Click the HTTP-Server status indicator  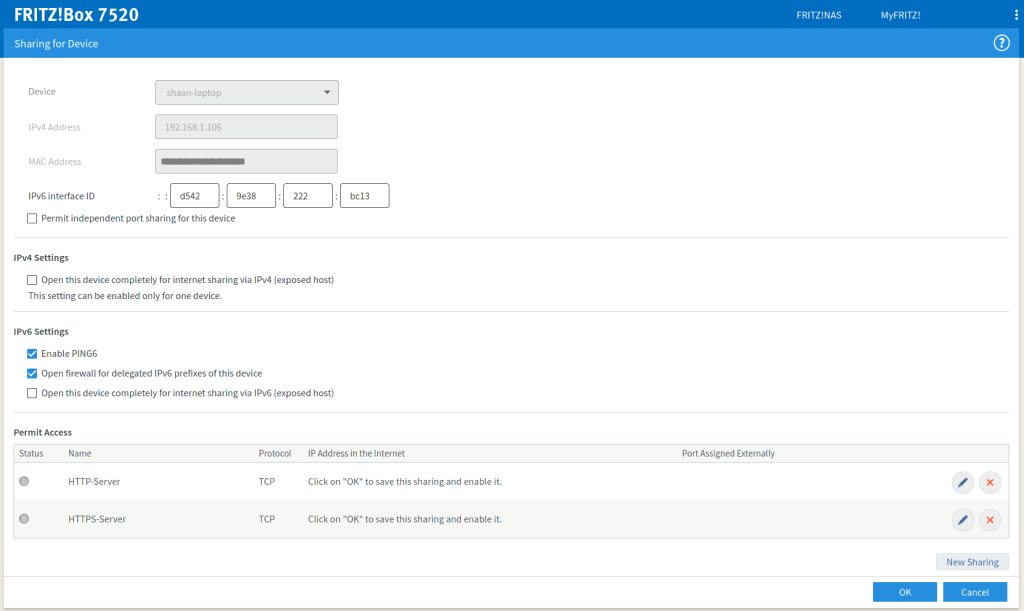coord(24,482)
